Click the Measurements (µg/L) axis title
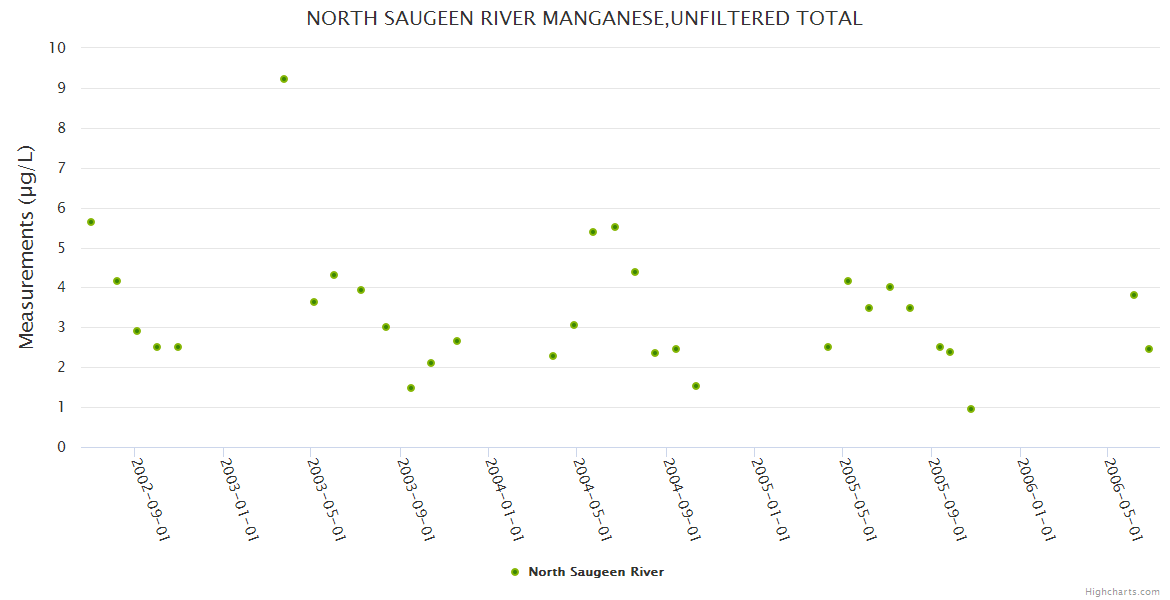Screen dimensions: 1170x600 [x=27, y=247]
